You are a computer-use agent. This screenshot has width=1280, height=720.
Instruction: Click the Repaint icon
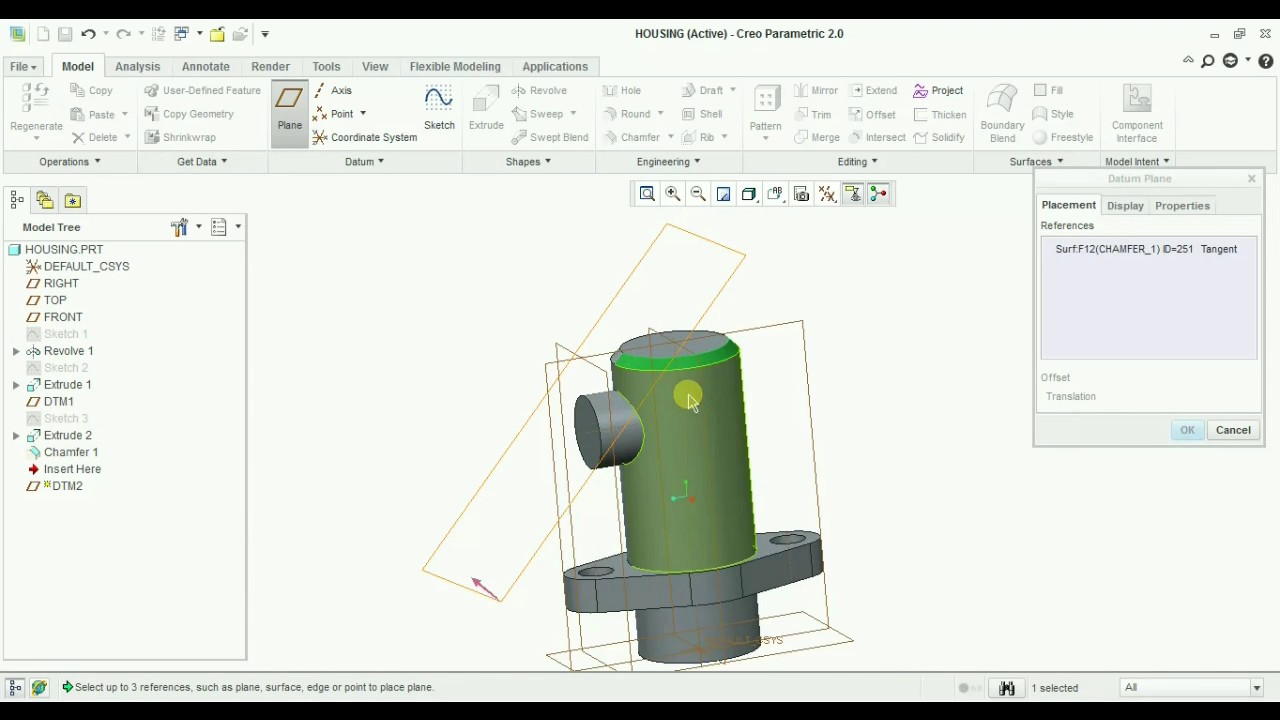(724, 194)
